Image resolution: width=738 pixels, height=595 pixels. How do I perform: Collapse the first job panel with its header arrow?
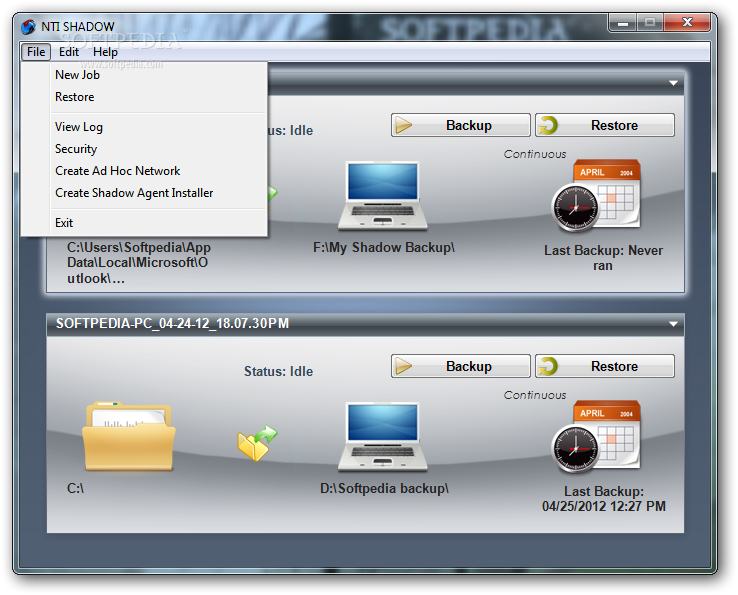(x=674, y=83)
